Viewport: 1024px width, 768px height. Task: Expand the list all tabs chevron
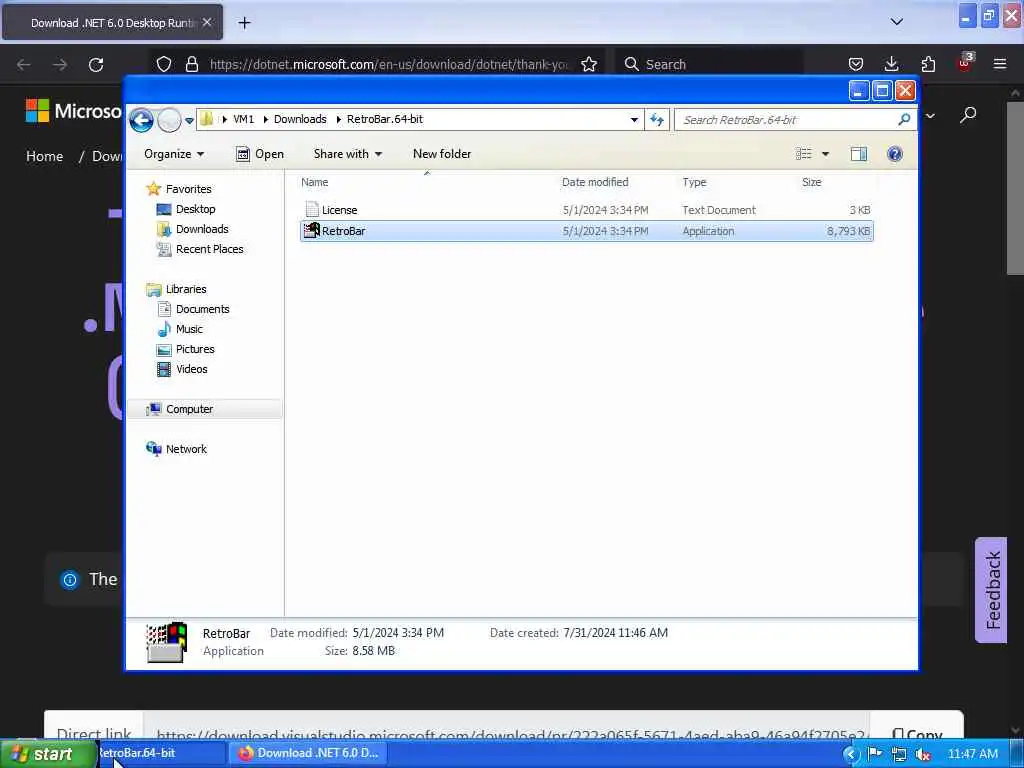(x=897, y=22)
